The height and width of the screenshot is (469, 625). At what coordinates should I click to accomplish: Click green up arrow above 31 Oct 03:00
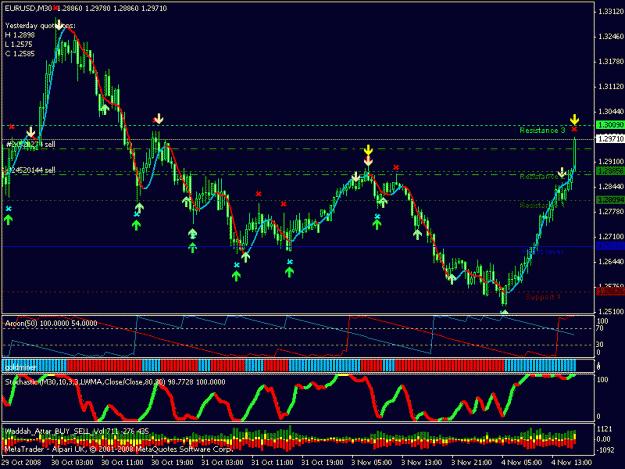[x=236, y=275]
